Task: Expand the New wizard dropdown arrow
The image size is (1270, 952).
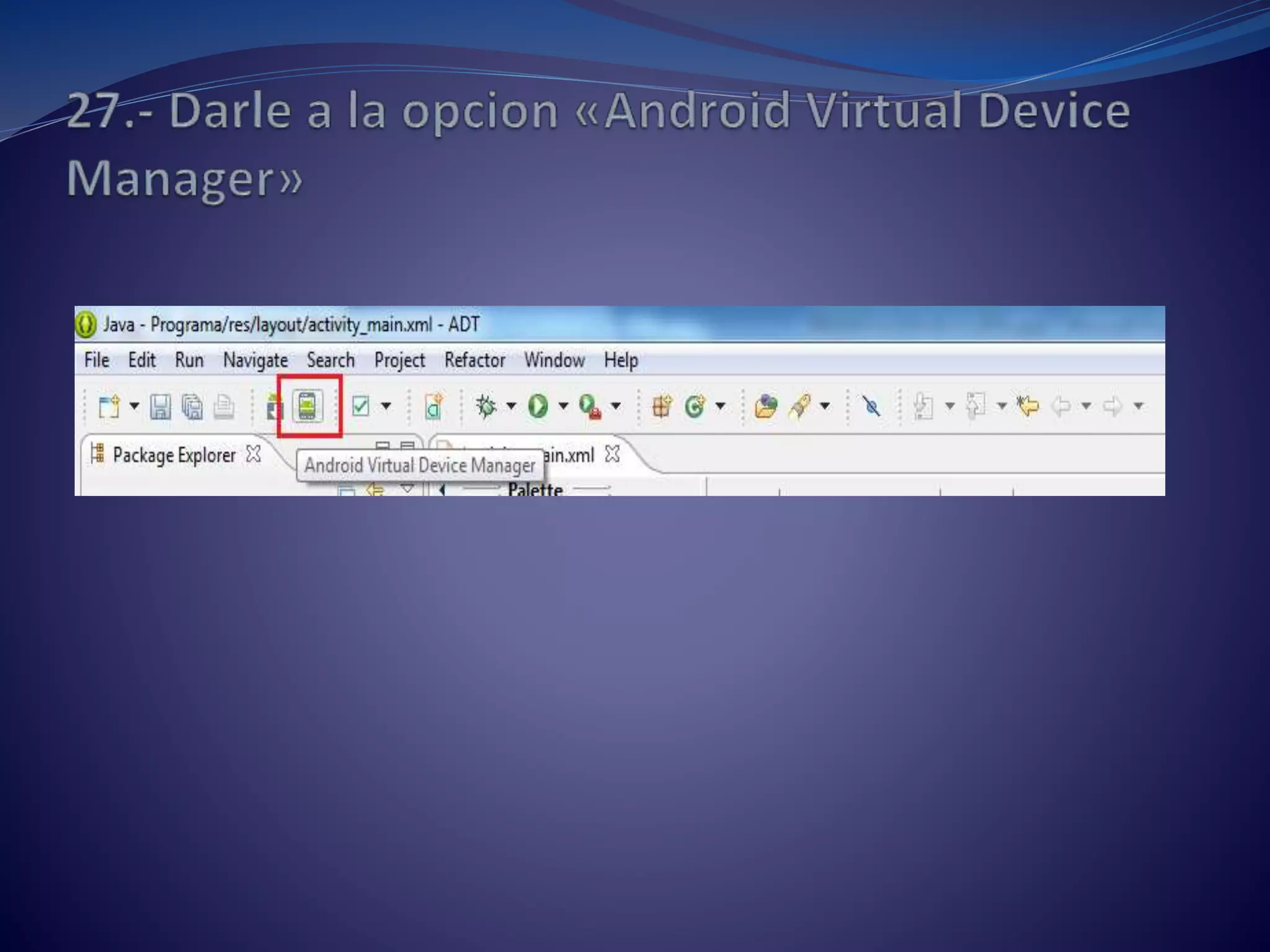Action: 135,407
